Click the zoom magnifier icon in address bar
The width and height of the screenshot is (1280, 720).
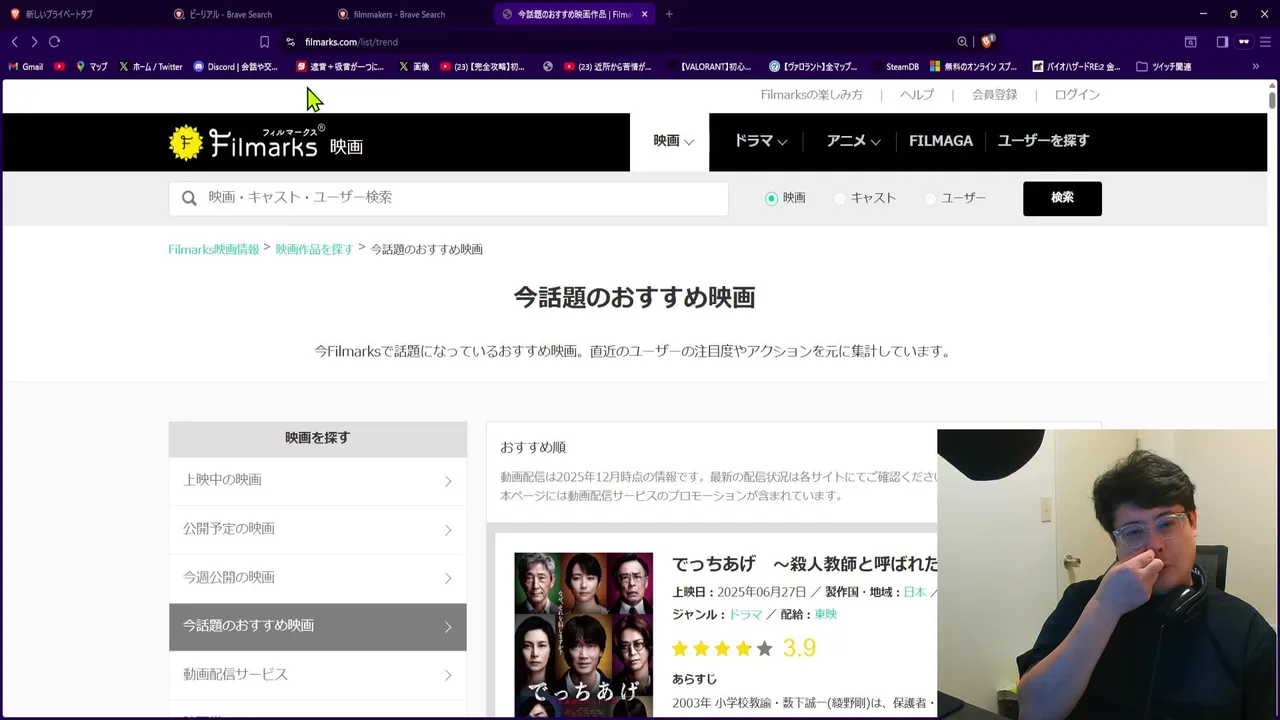(962, 42)
